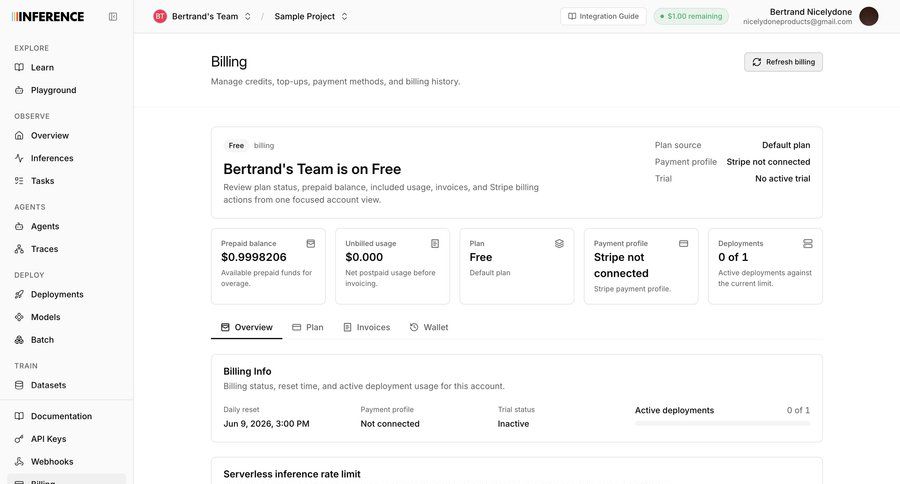Open Agents via its bot icon
Viewport: 900px width, 484px height.
[x=19, y=226]
